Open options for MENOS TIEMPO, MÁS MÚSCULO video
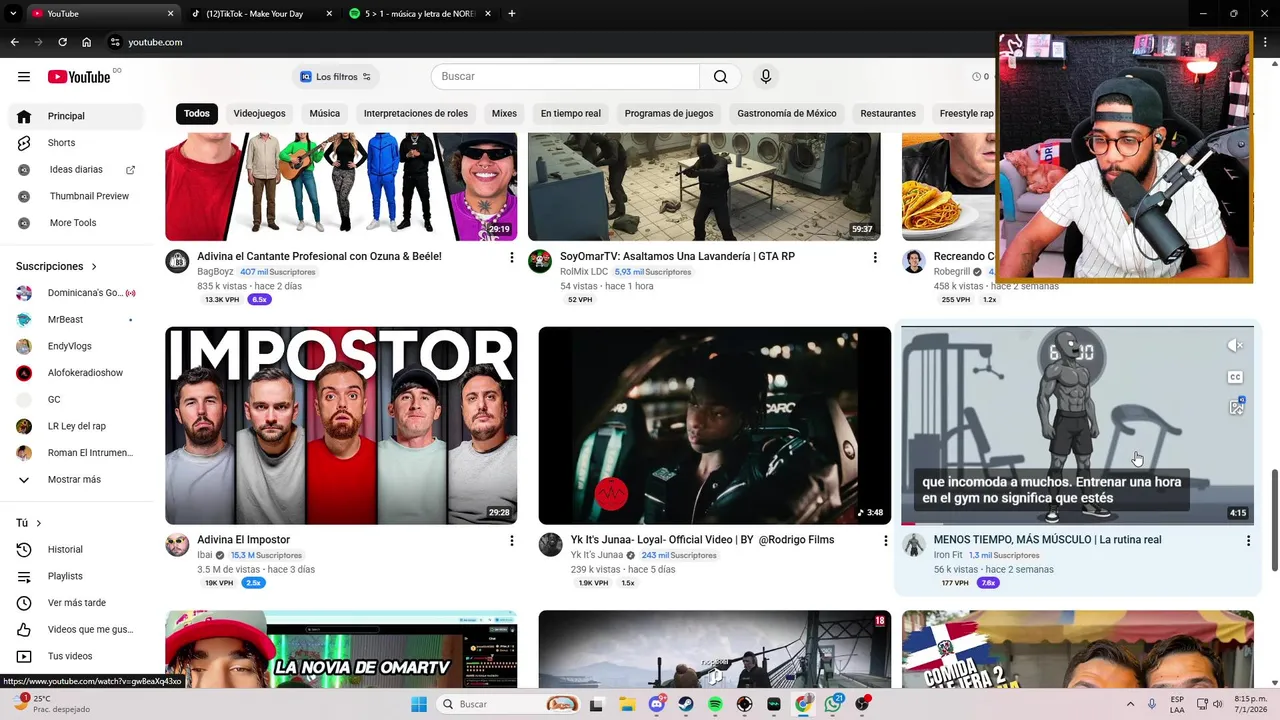 tap(1248, 541)
